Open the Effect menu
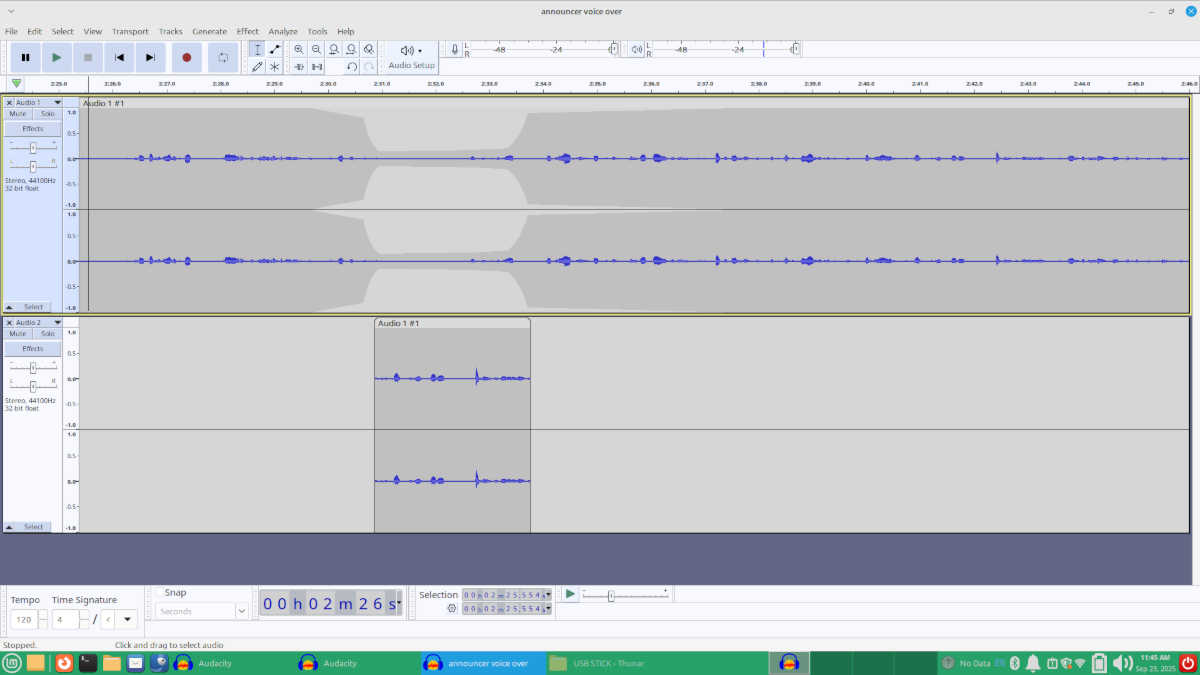This screenshot has height=675, width=1200. (248, 31)
